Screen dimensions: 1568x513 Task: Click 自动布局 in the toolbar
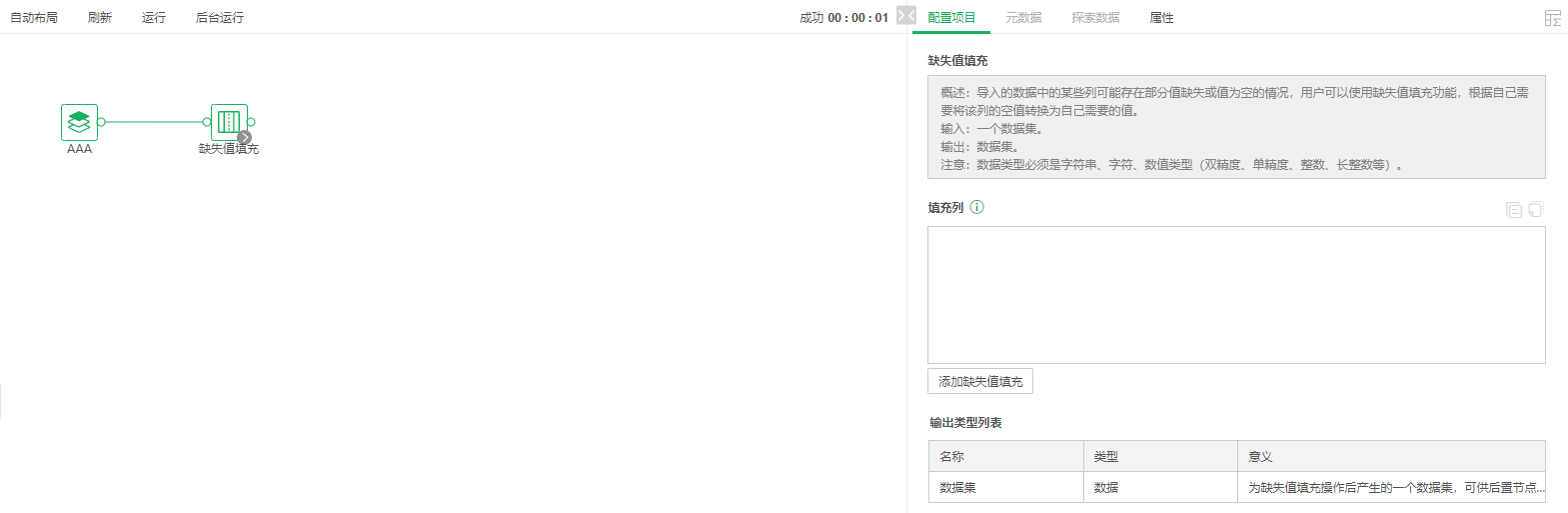34,18
